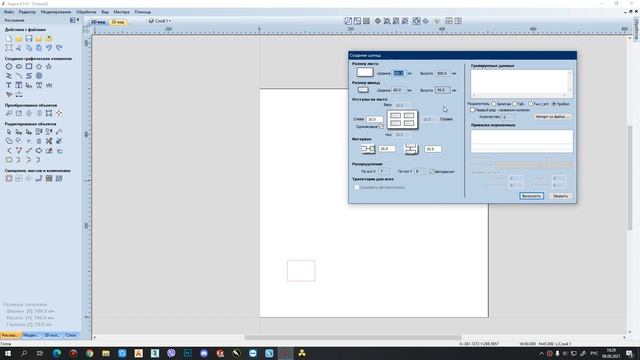The height and width of the screenshot is (360, 640).
Task: Click the stacked gaps icon next to horizontal gap icon
Action: click(411, 149)
